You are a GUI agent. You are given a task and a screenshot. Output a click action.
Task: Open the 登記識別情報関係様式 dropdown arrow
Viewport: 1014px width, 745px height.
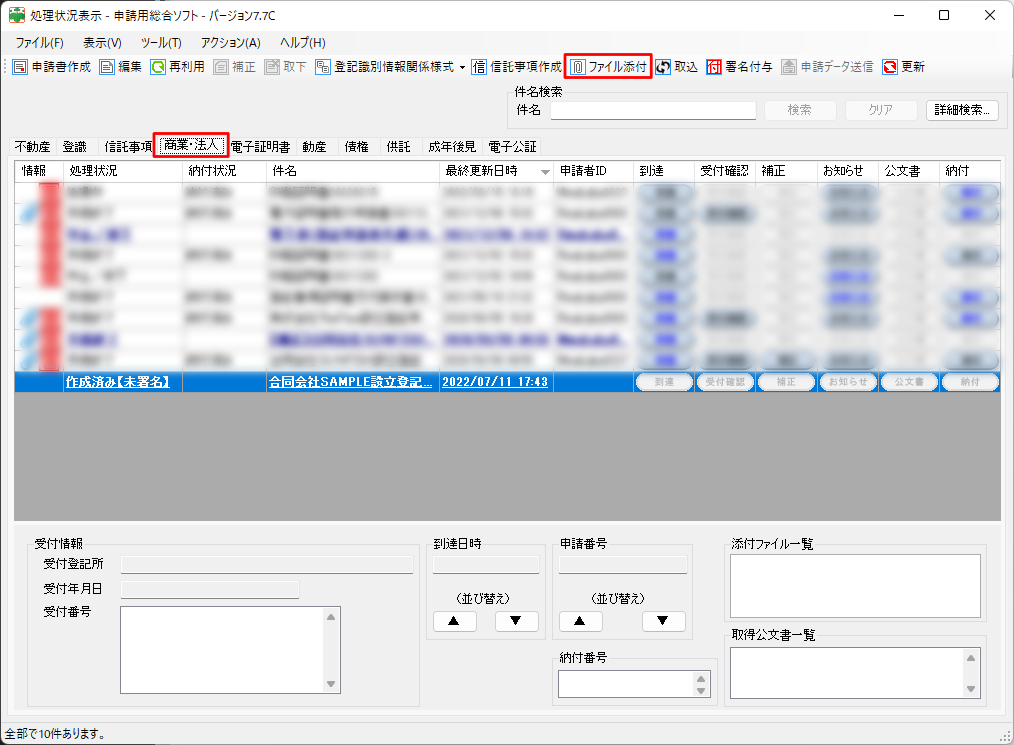463,67
